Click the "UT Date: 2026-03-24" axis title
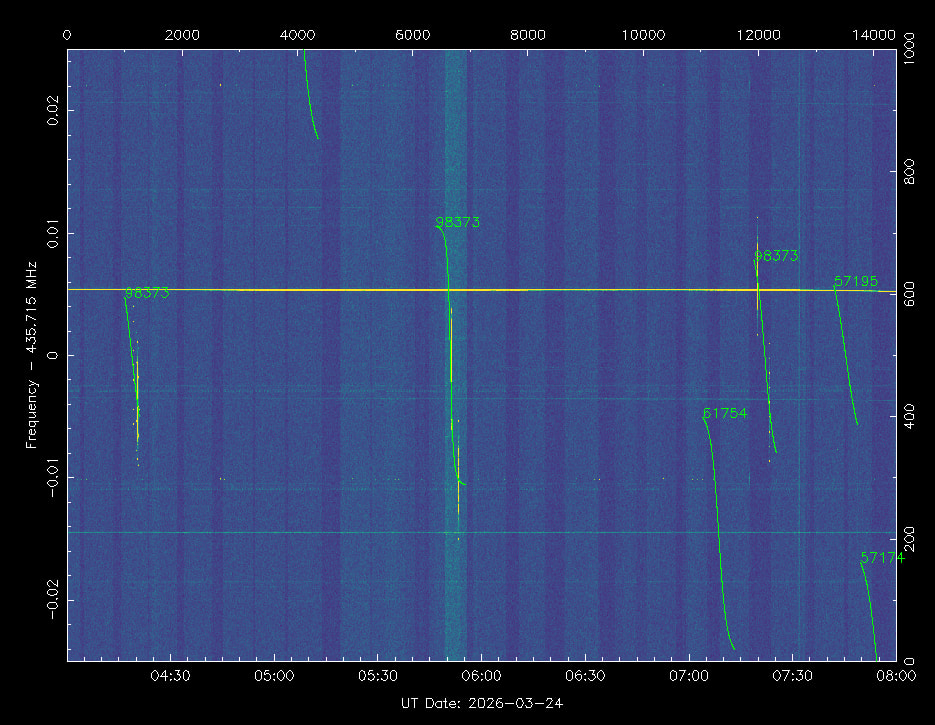 [481, 704]
